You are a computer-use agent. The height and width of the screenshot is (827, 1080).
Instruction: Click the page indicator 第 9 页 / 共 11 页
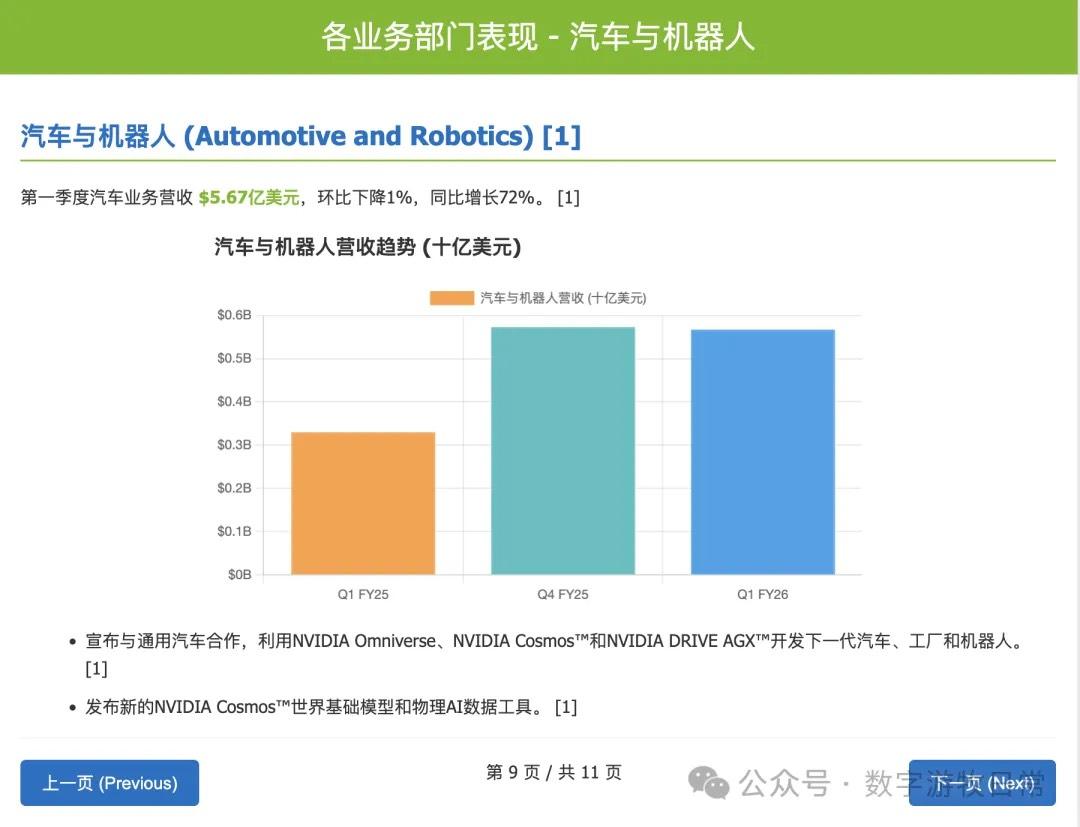(553, 772)
